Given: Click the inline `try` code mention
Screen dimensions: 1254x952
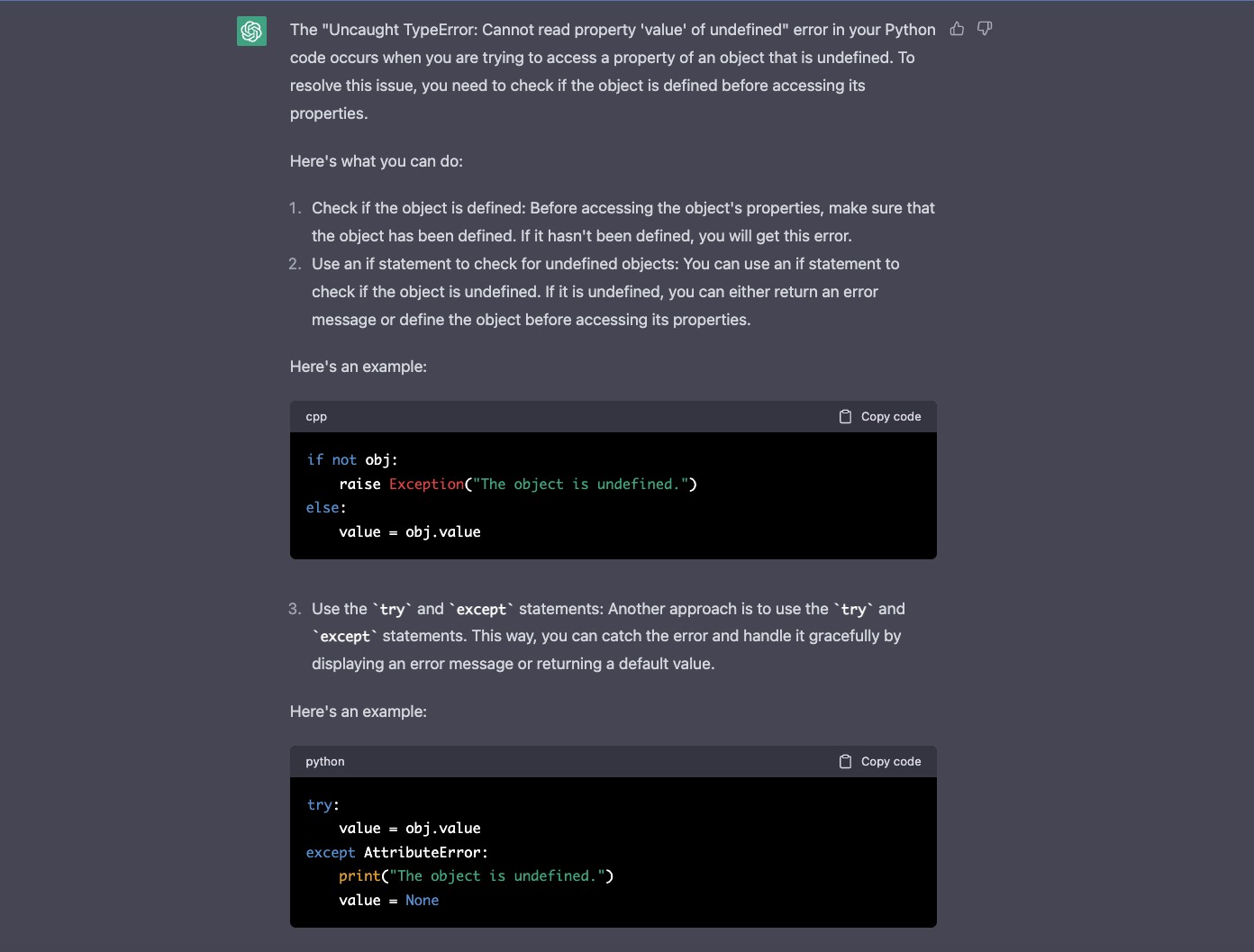Looking at the screenshot, I should (x=392, y=609).
